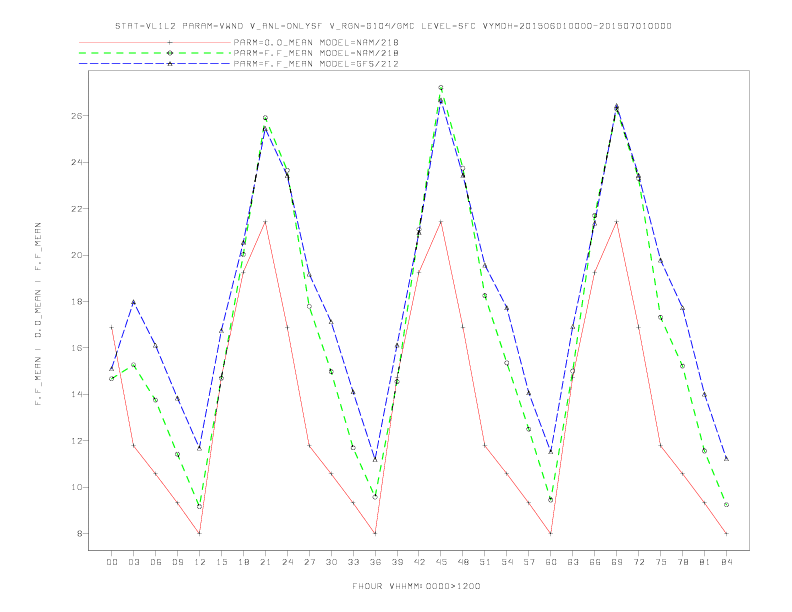Click y-axis tick label 12
The width and height of the screenshot is (792, 612).
(76, 441)
